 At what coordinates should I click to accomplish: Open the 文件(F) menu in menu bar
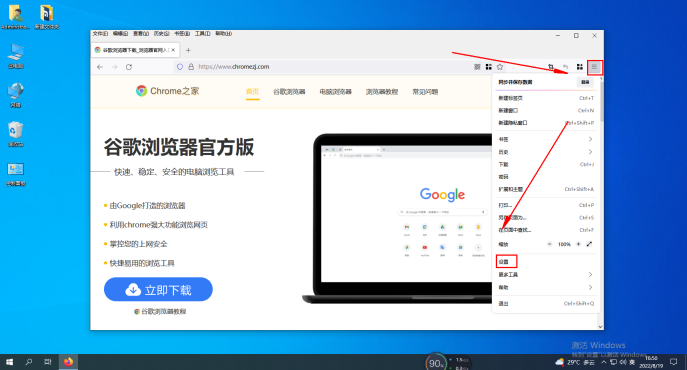[100, 34]
